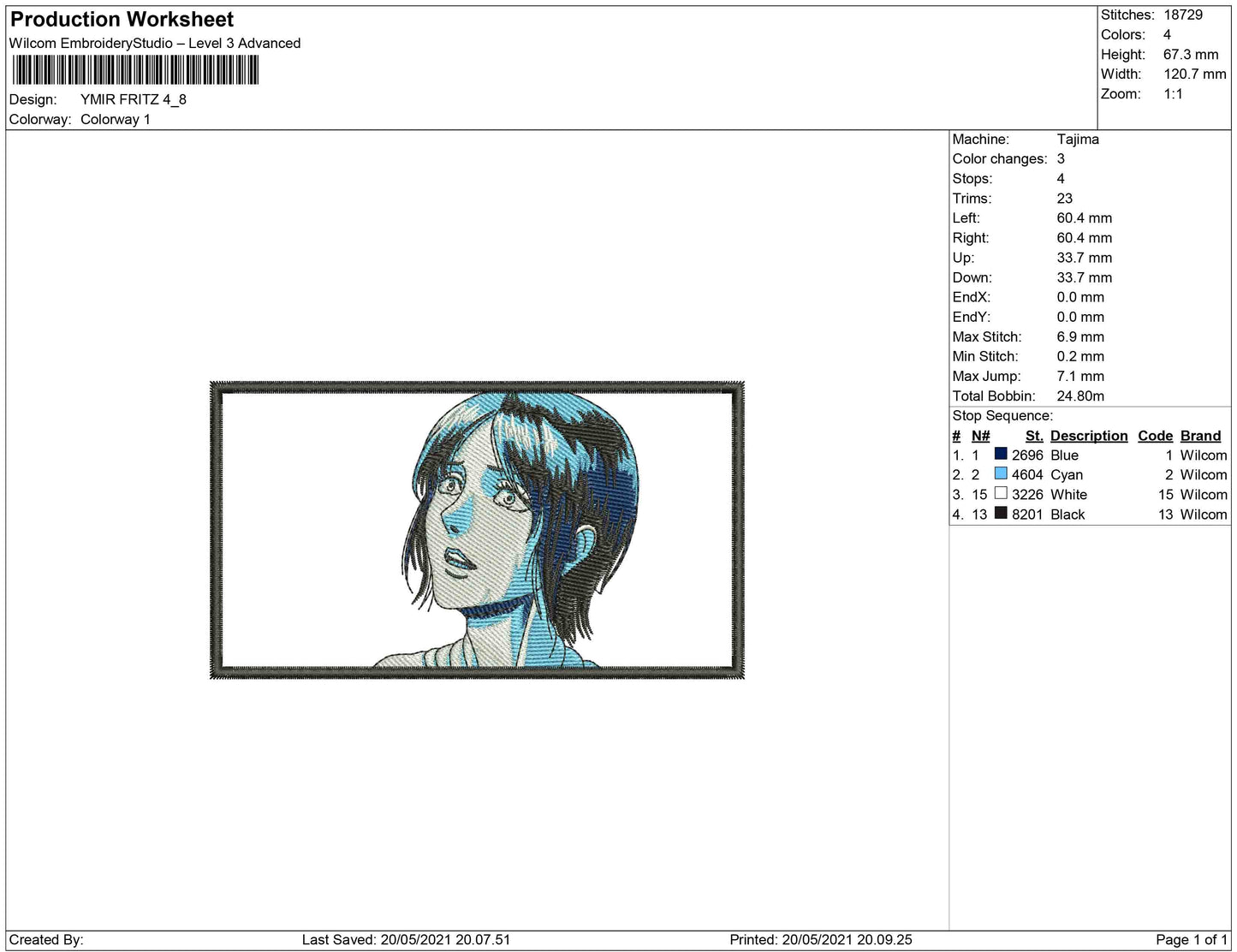
Task: Select the "Printed: 20/05/2021 20.09.25" footer text
Action: (x=821, y=939)
